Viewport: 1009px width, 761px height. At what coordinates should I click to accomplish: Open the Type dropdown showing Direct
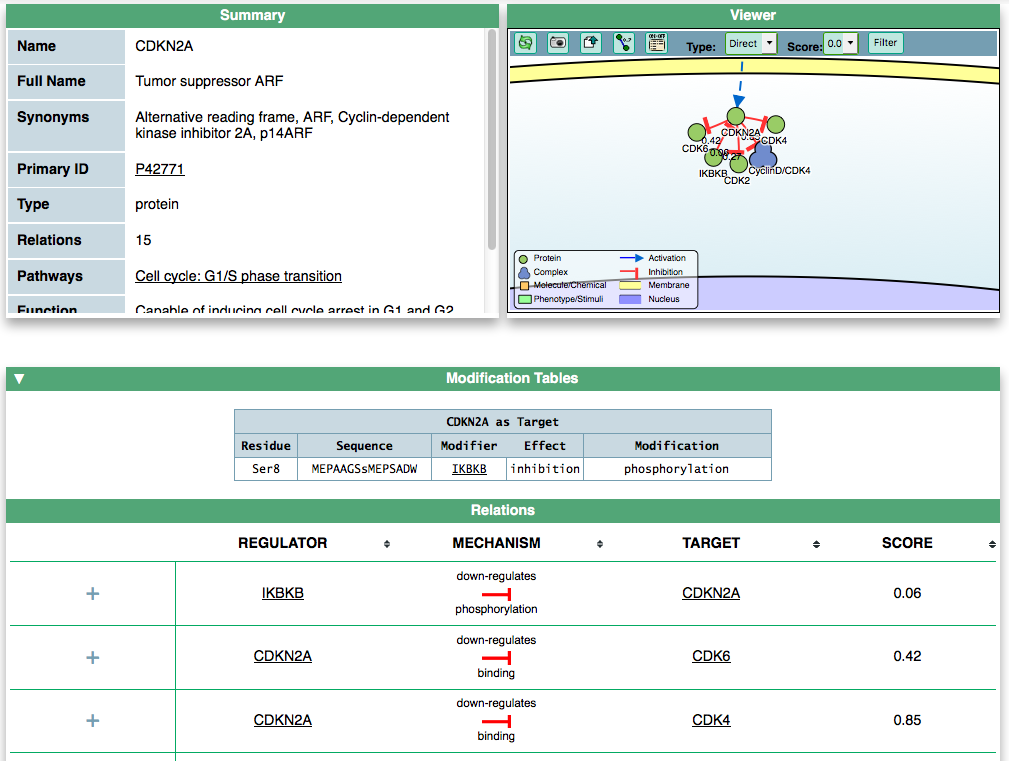point(751,44)
